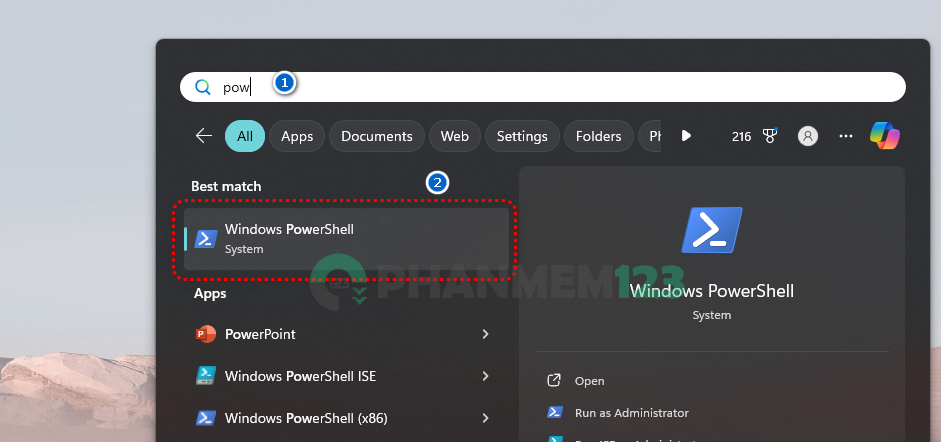Image resolution: width=941 pixels, height=442 pixels.
Task: Launch the Copilot icon
Action: click(885, 136)
